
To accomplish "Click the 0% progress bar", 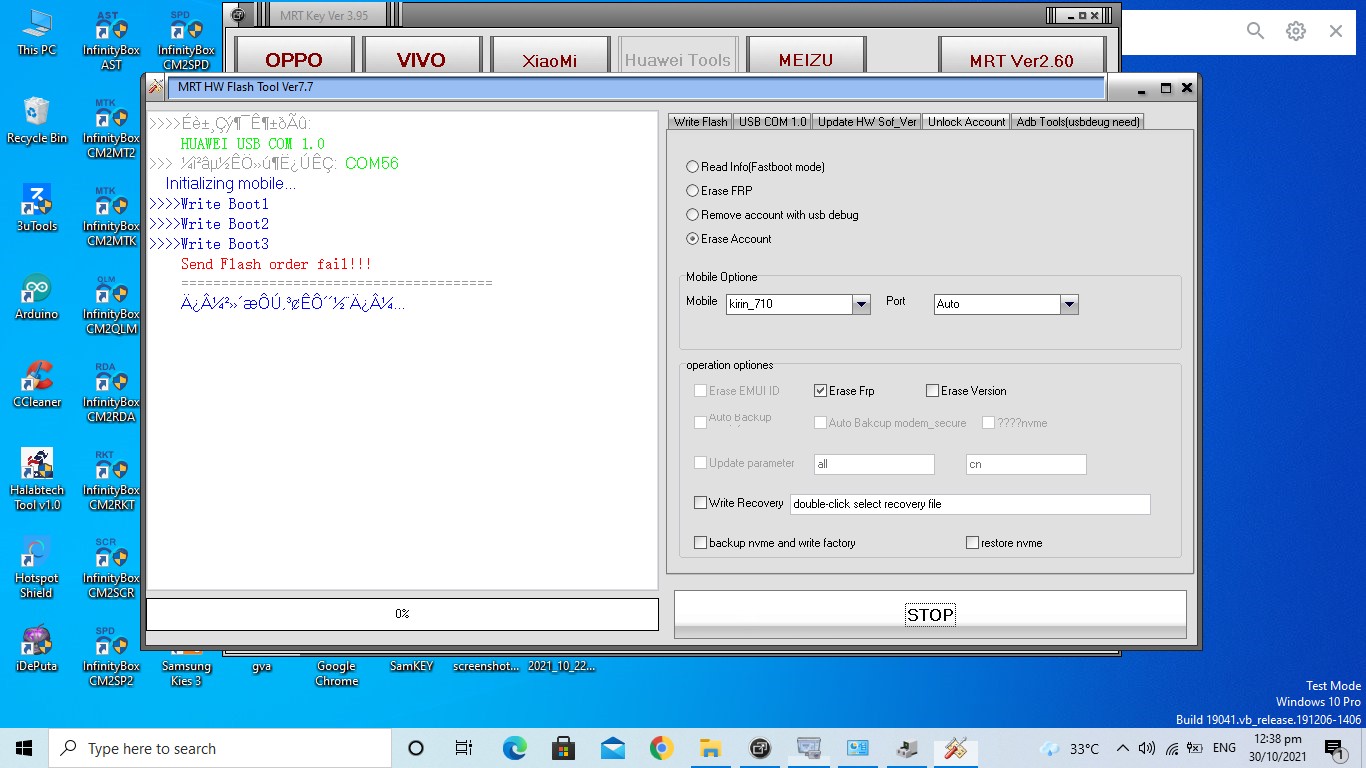I will [402, 614].
